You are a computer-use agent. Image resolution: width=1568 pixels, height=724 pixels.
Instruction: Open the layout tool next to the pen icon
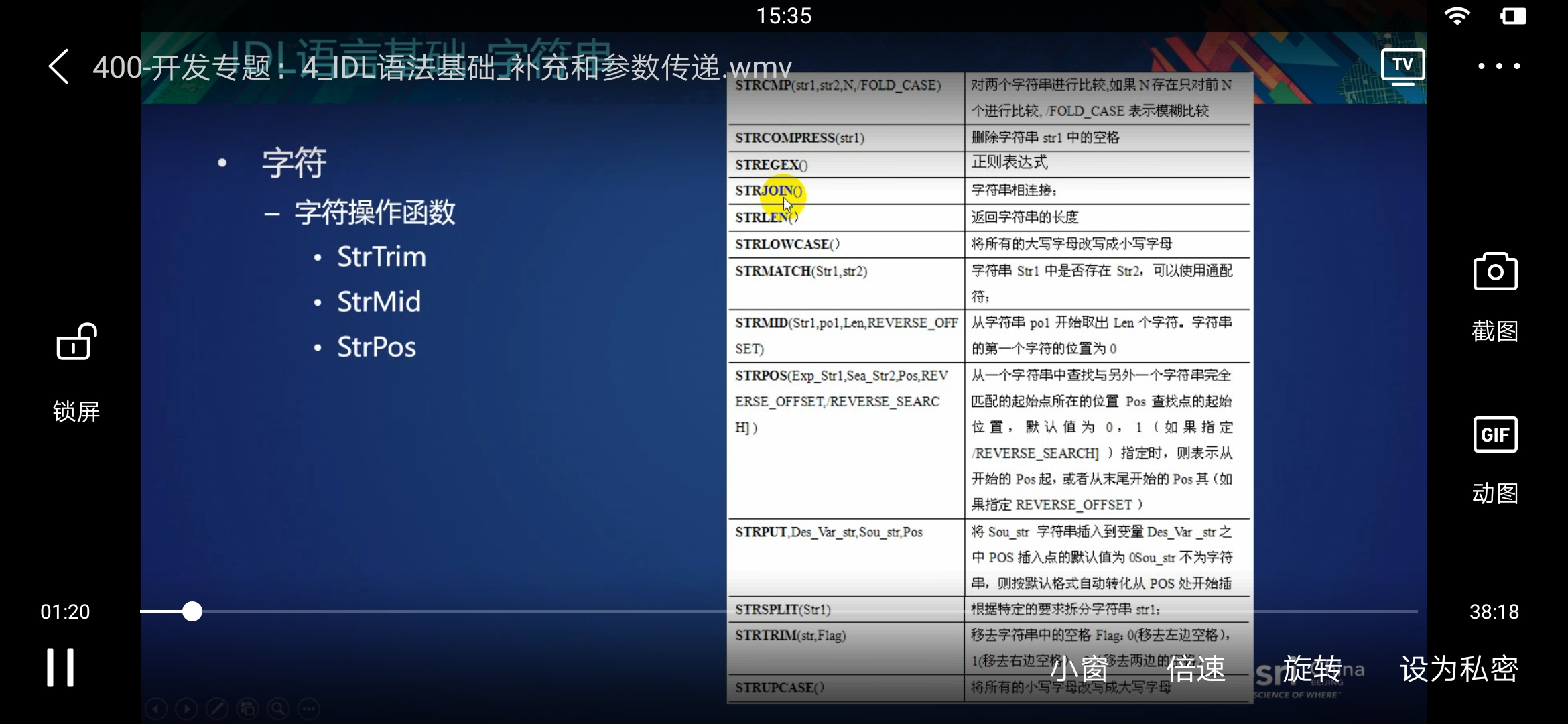(x=247, y=709)
